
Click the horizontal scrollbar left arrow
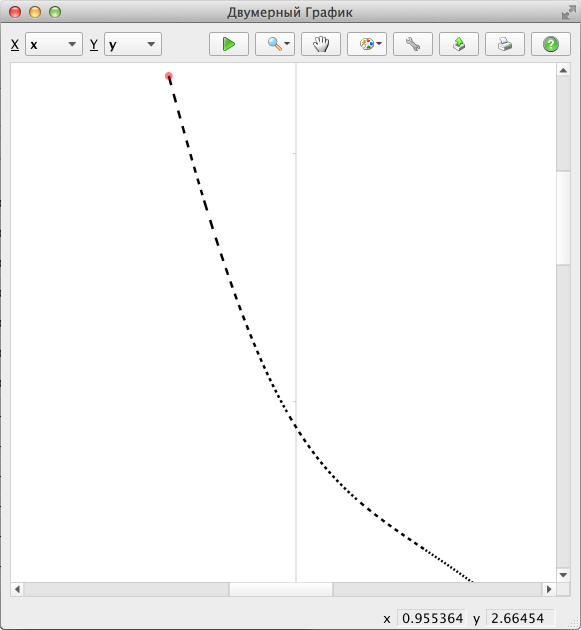point(17,589)
